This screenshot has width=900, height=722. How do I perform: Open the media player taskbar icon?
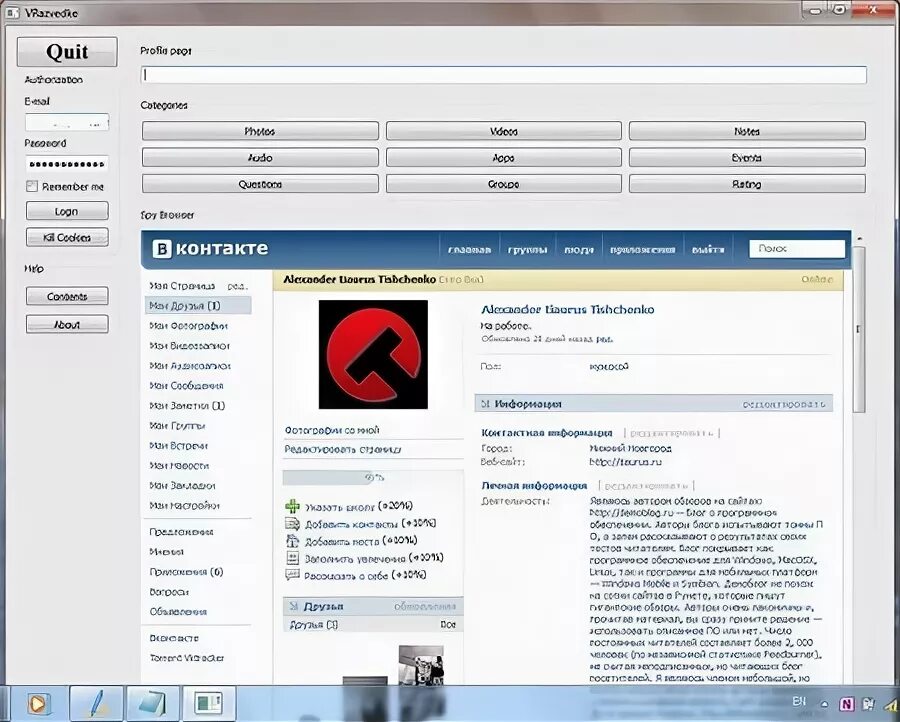[38, 703]
